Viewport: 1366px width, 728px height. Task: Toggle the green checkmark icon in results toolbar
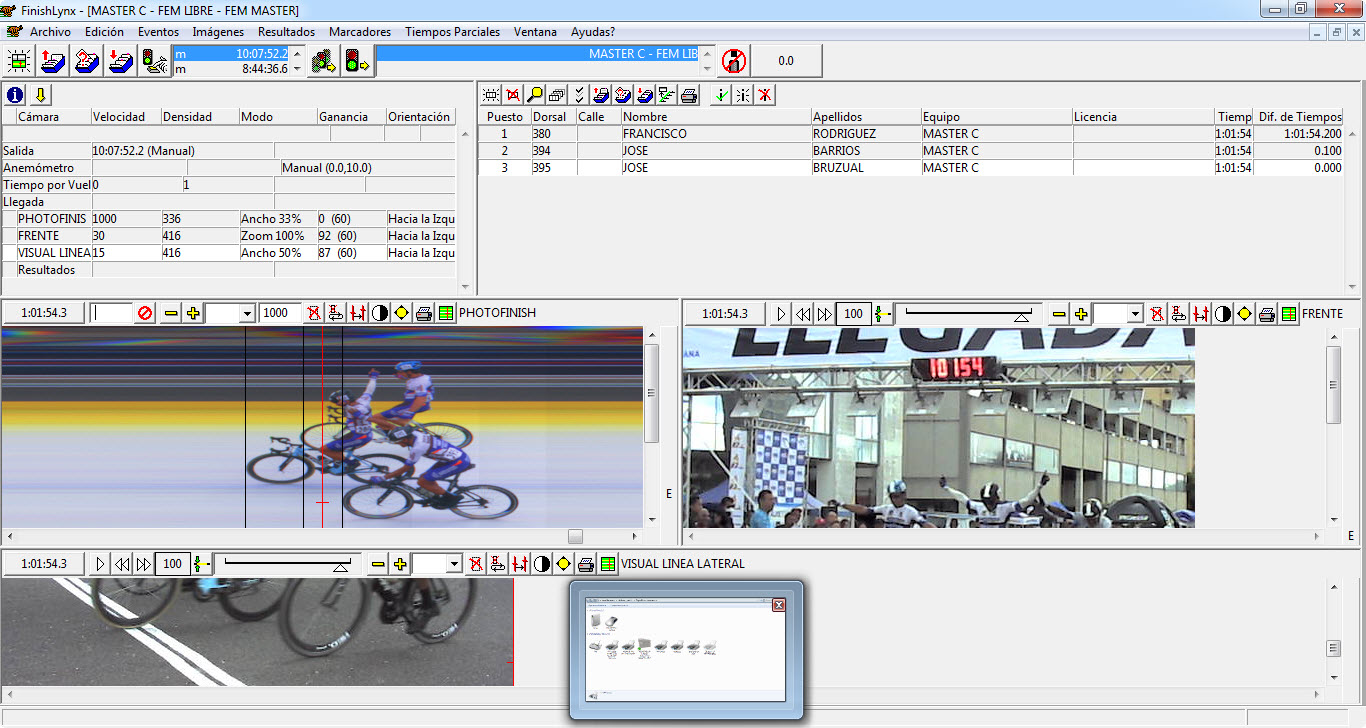coord(720,95)
